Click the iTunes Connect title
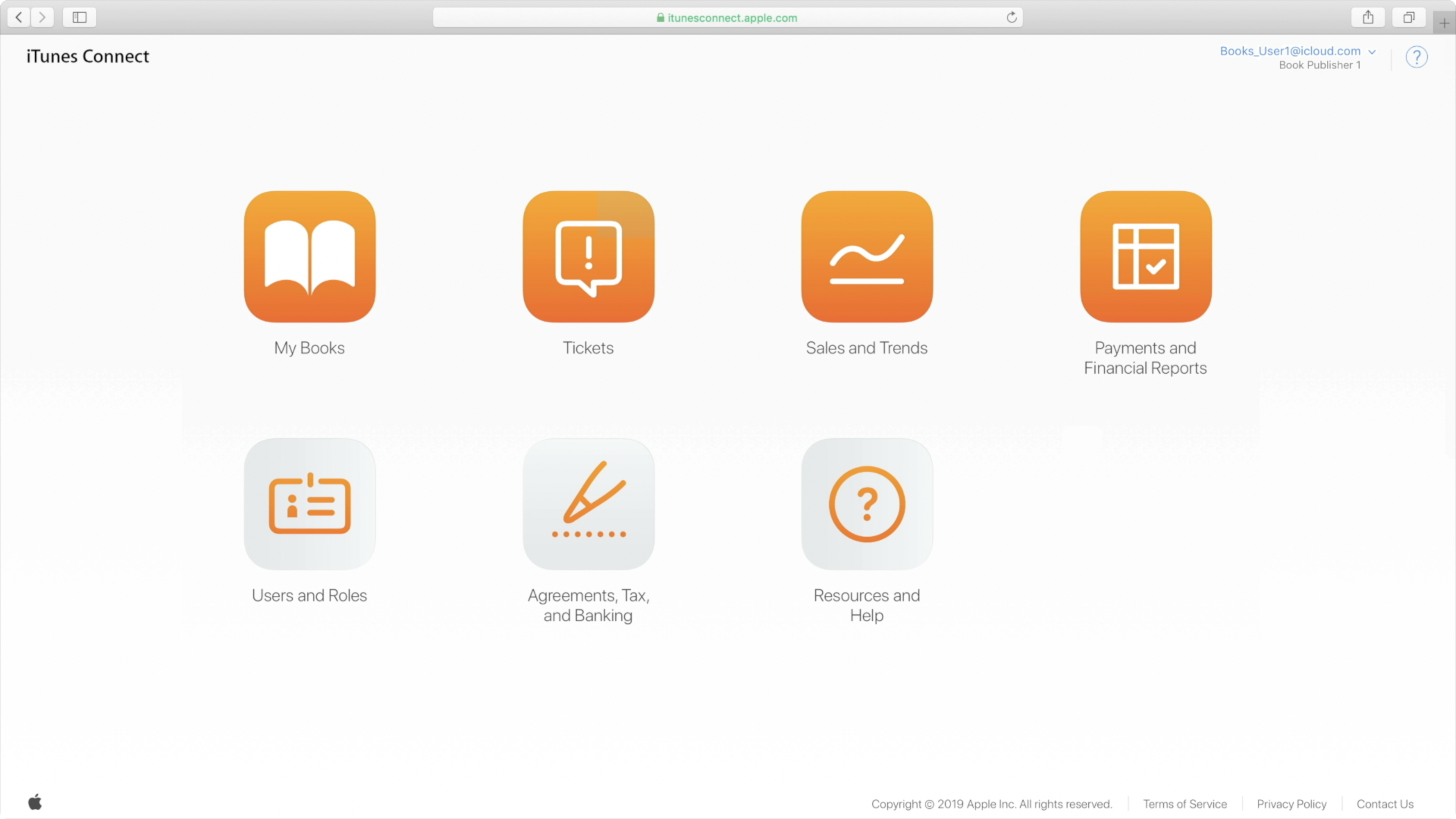Screen dimensions: 1456x819 click(x=88, y=56)
